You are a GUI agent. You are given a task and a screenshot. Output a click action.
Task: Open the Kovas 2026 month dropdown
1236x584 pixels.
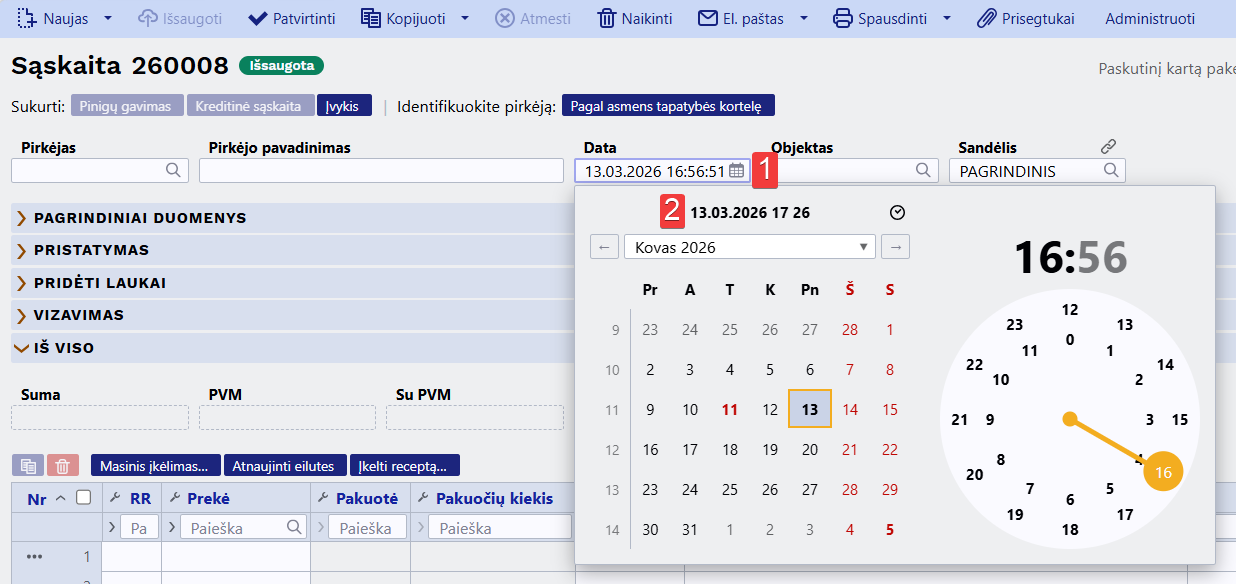tap(749, 247)
